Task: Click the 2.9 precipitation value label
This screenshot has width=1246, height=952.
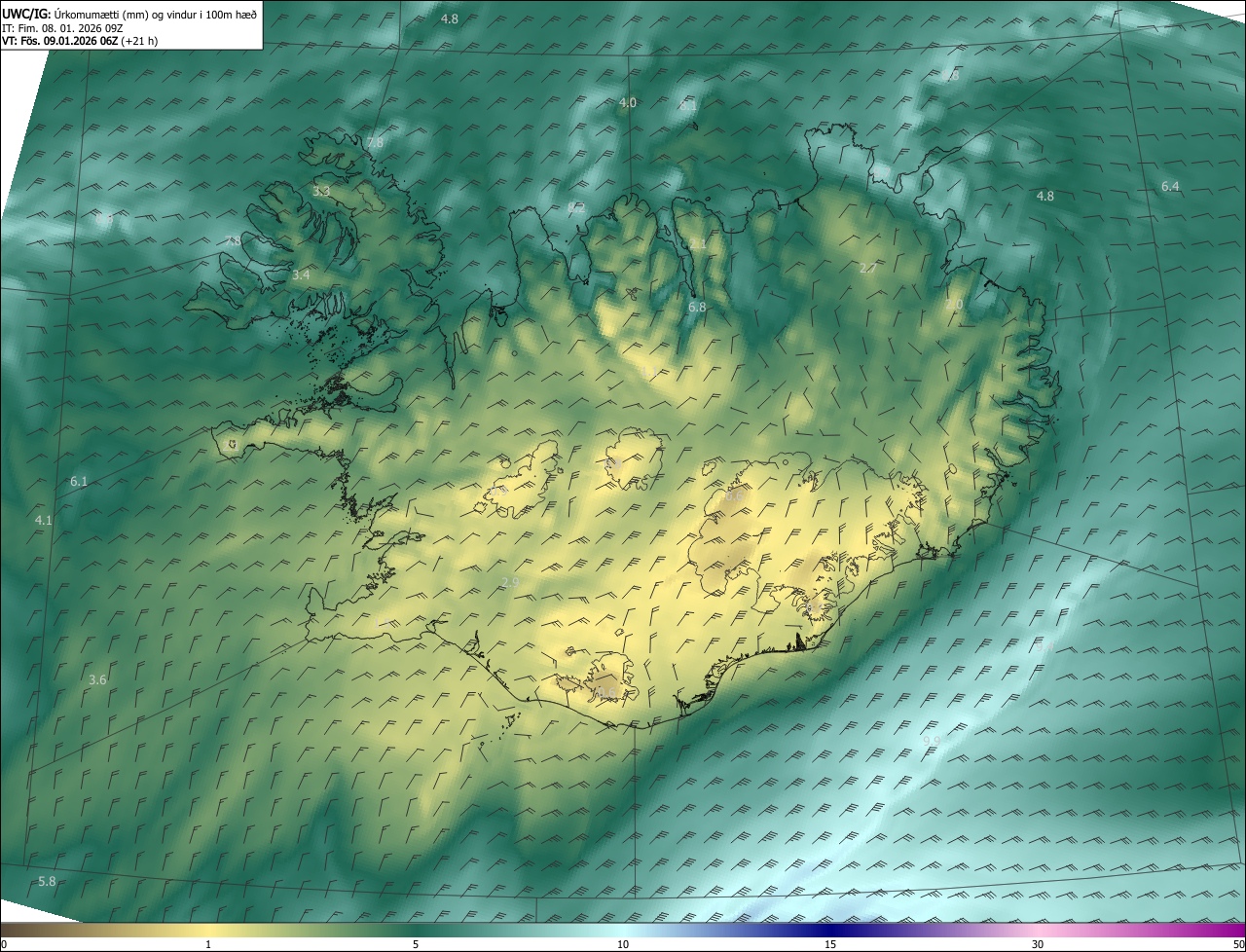Action: point(510,582)
